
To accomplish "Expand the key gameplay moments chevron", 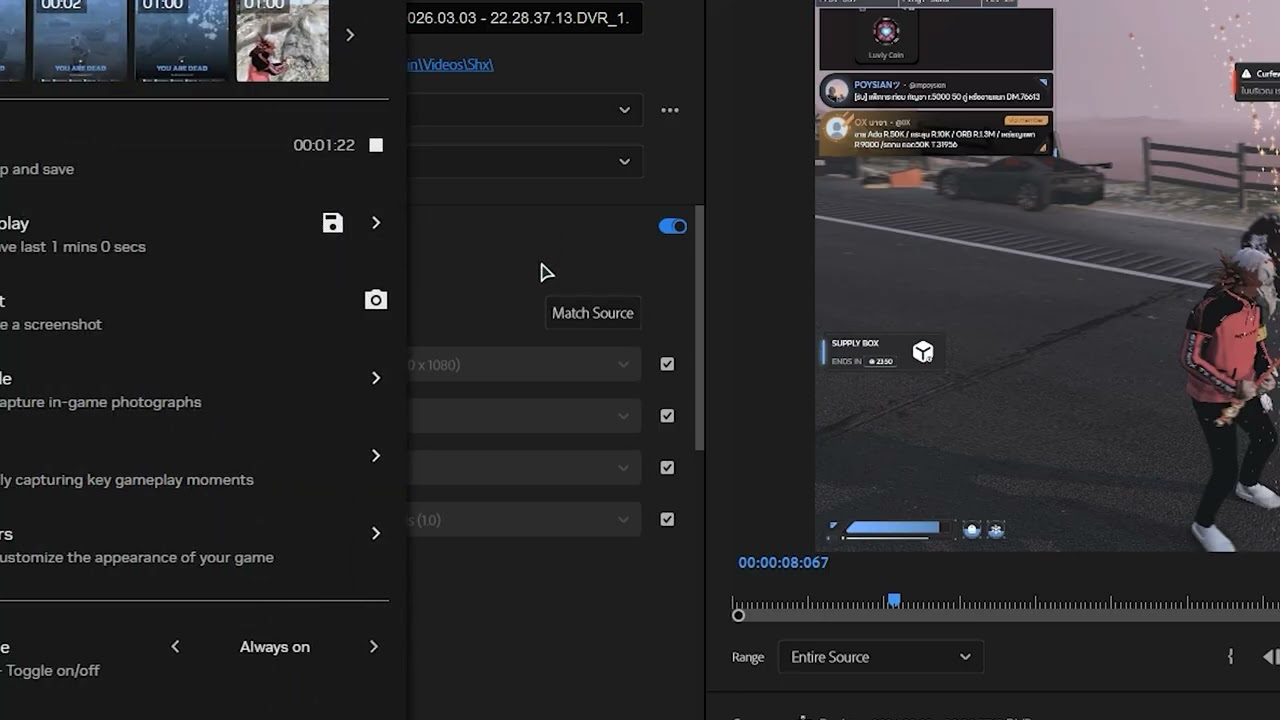I will [x=376, y=456].
